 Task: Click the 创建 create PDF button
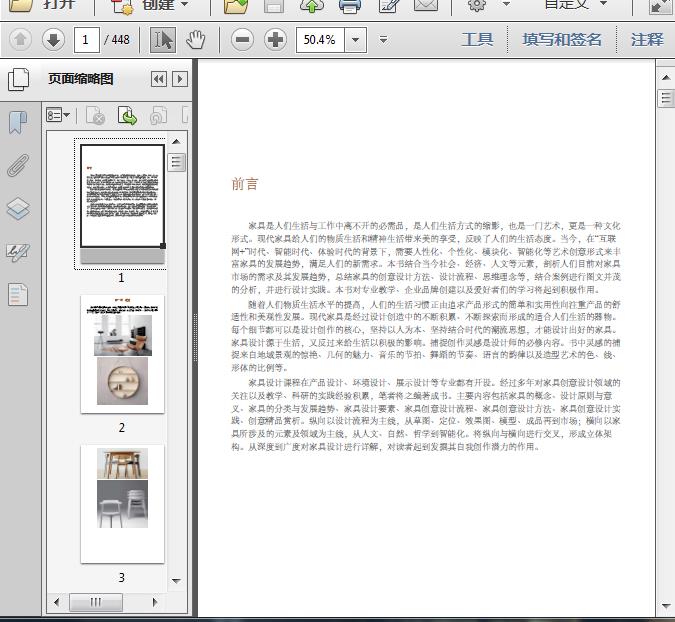(150, 4)
